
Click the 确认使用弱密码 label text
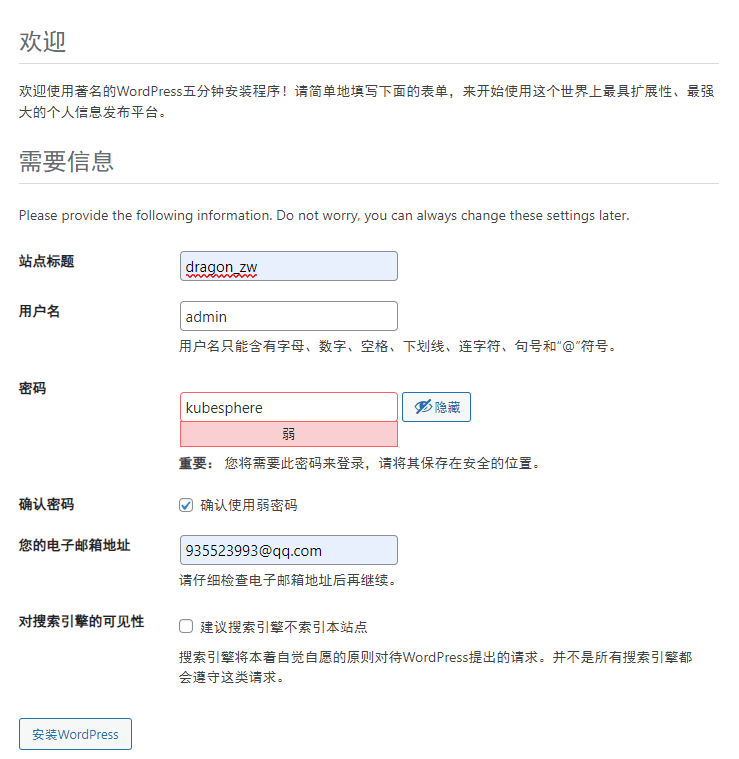[x=249, y=505]
